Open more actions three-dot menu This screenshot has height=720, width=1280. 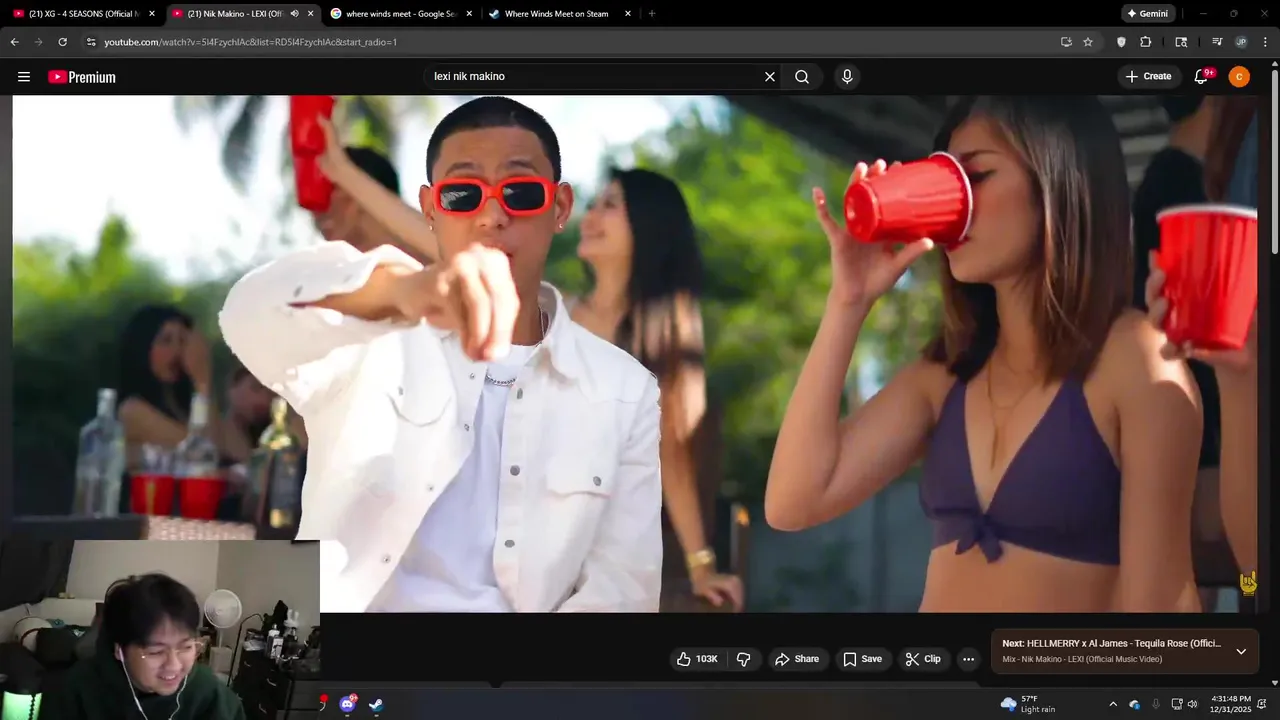coord(968,659)
